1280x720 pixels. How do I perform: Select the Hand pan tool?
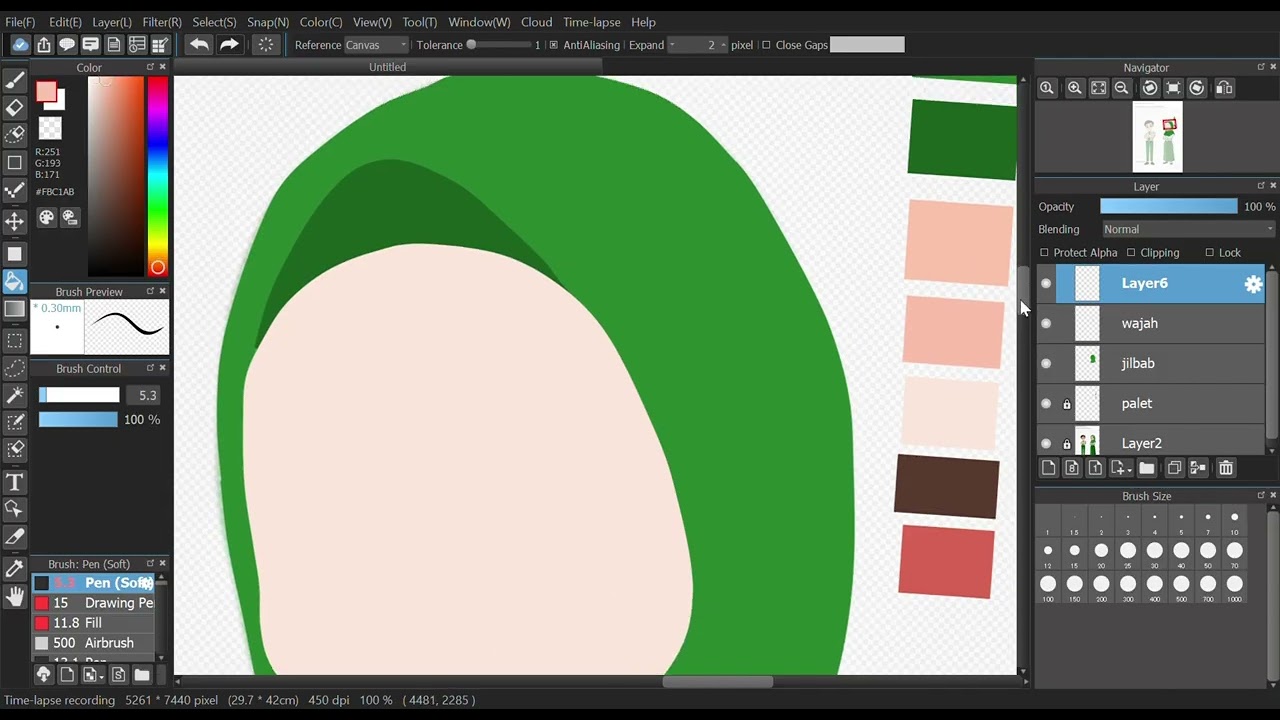click(14, 597)
